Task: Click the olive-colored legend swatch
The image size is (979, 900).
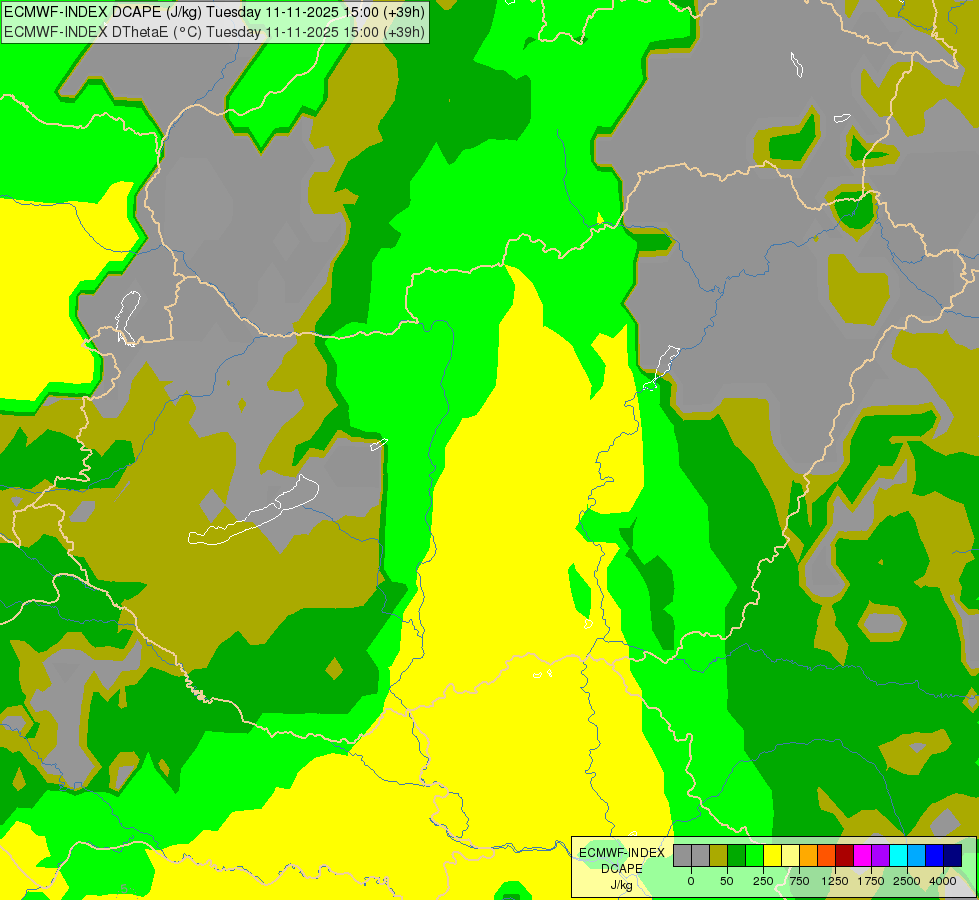Action: coord(719,856)
